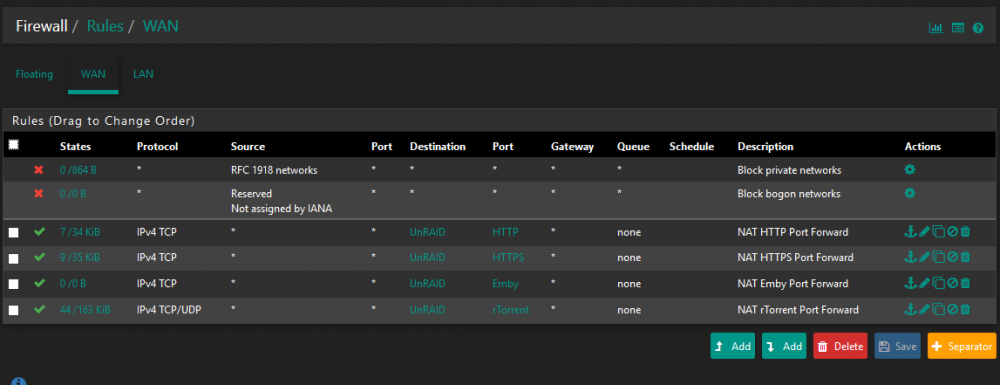The height and width of the screenshot is (385, 1000).
Task: Disable the NAT Emby Port Forward rule
Action: coord(952,283)
